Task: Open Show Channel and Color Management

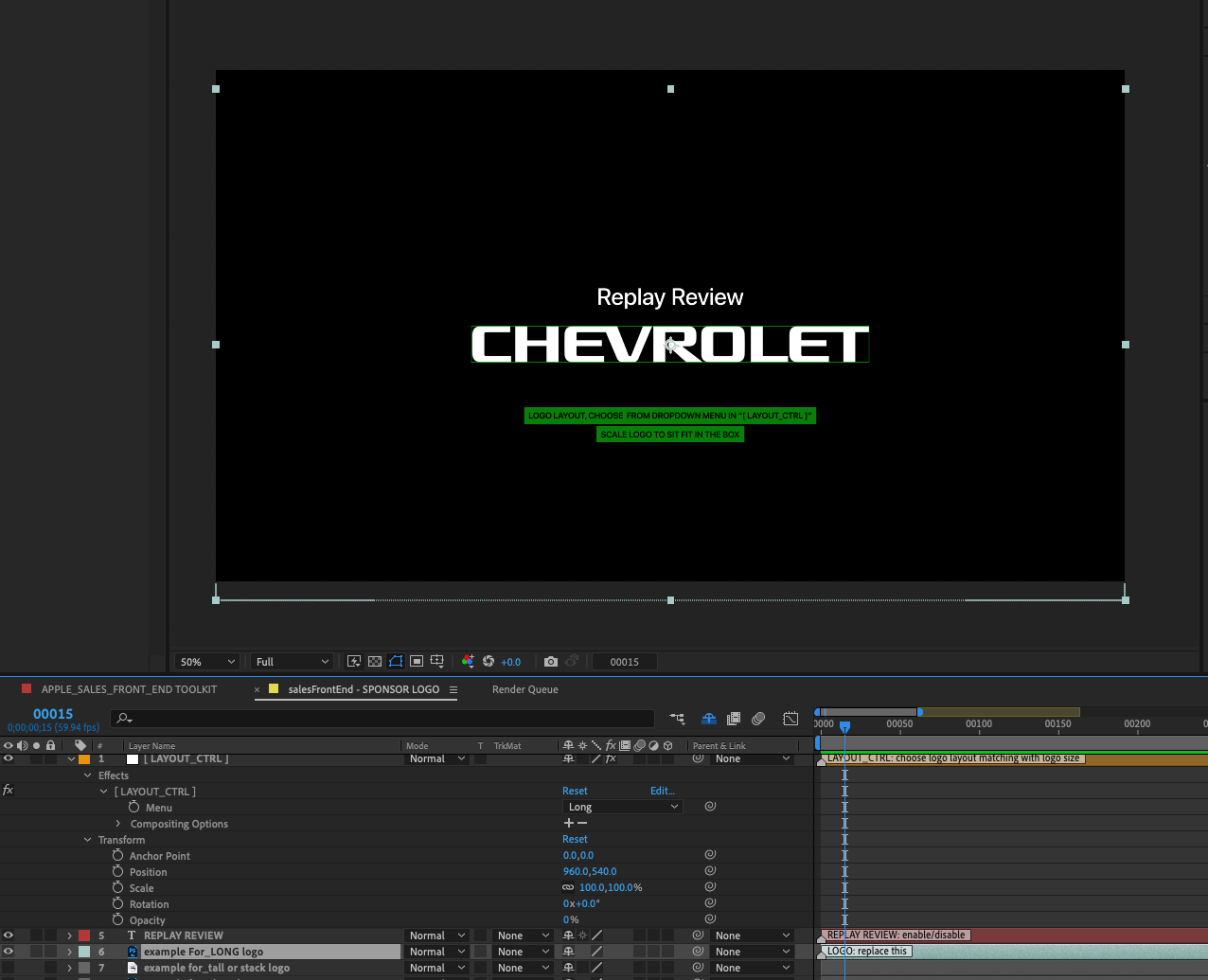Action: point(468,662)
